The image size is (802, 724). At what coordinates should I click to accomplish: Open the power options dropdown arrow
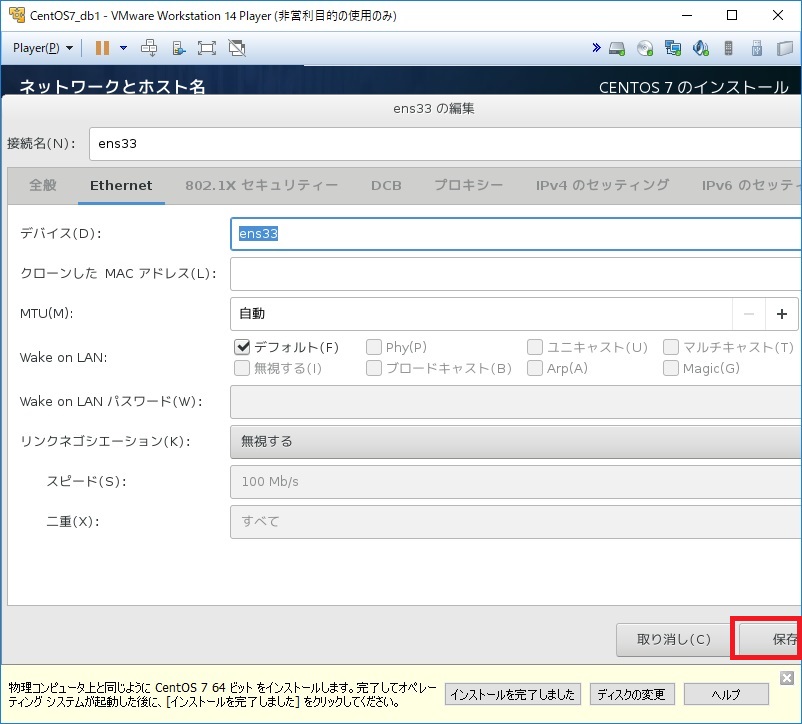click(123, 48)
